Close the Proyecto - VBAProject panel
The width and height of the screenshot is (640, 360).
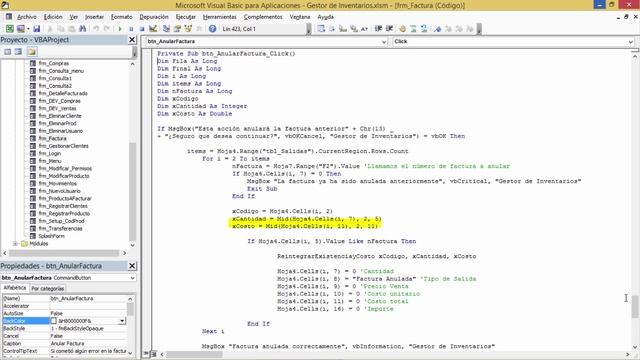coord(132,40)
